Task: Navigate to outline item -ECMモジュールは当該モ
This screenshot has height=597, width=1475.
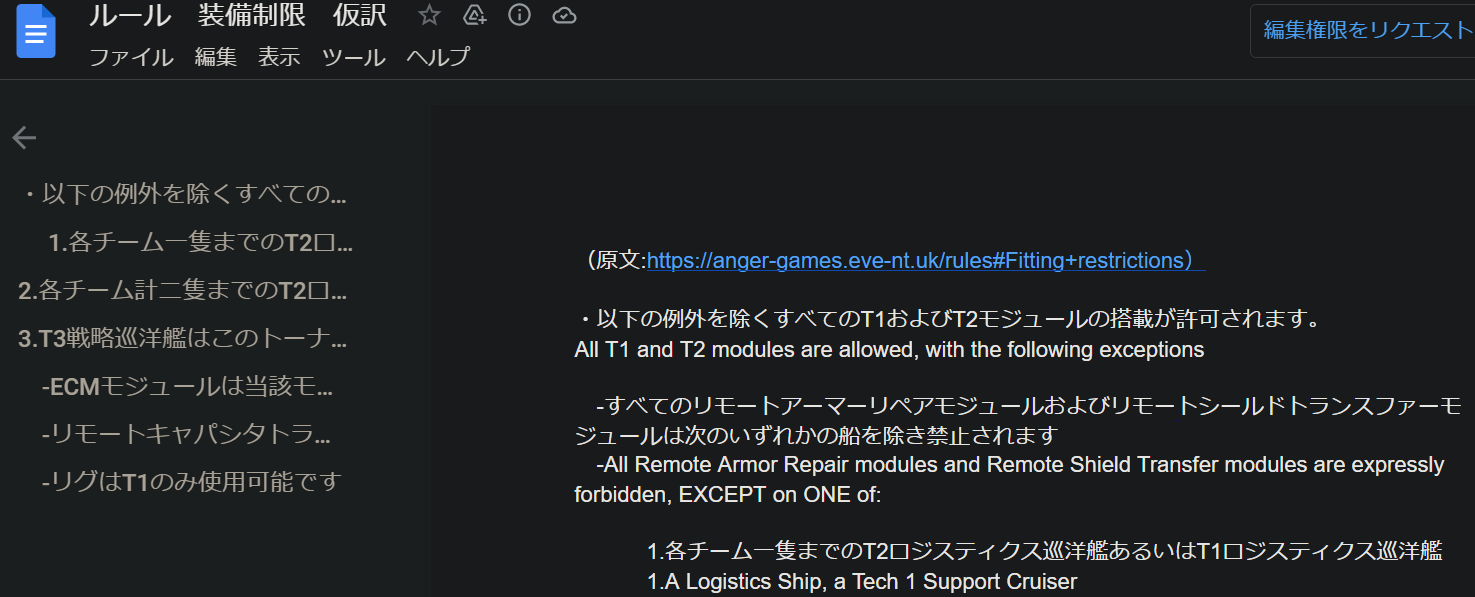Action: coord(187,386)
